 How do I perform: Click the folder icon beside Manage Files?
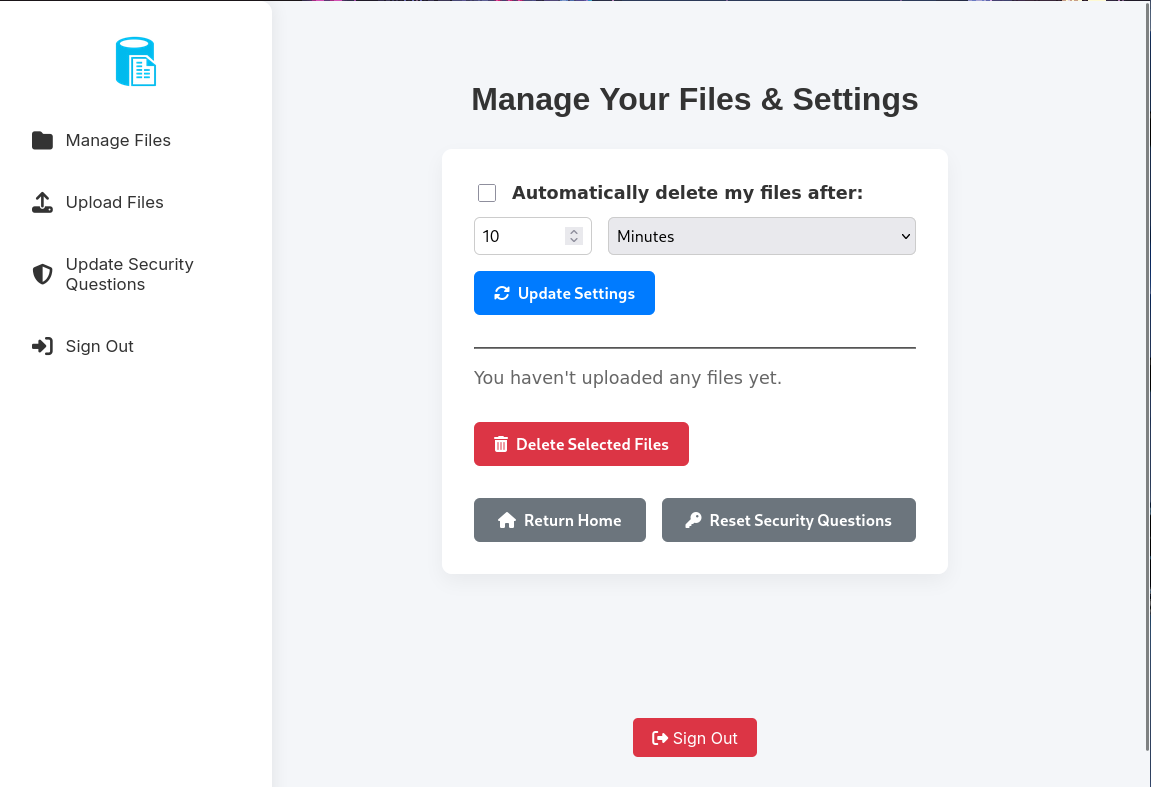tap(42, 141)
